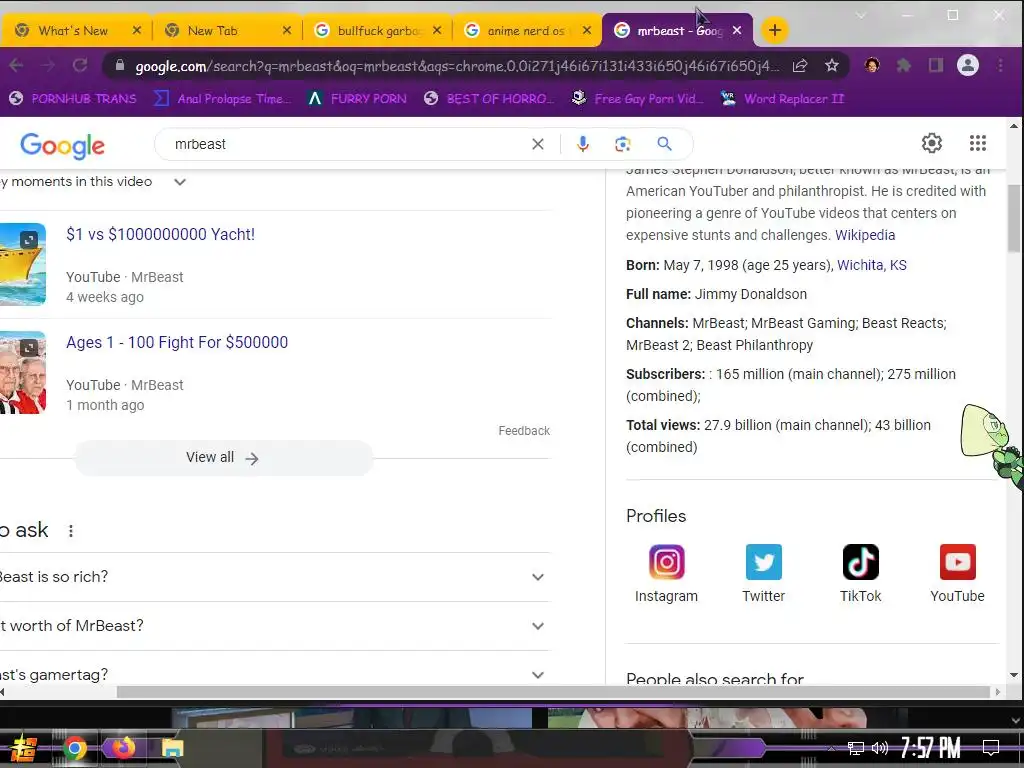Open Chrome three-dot menu
Image resolution: width=1024 pixels, height=768 pixels.
coord(1000,65)
